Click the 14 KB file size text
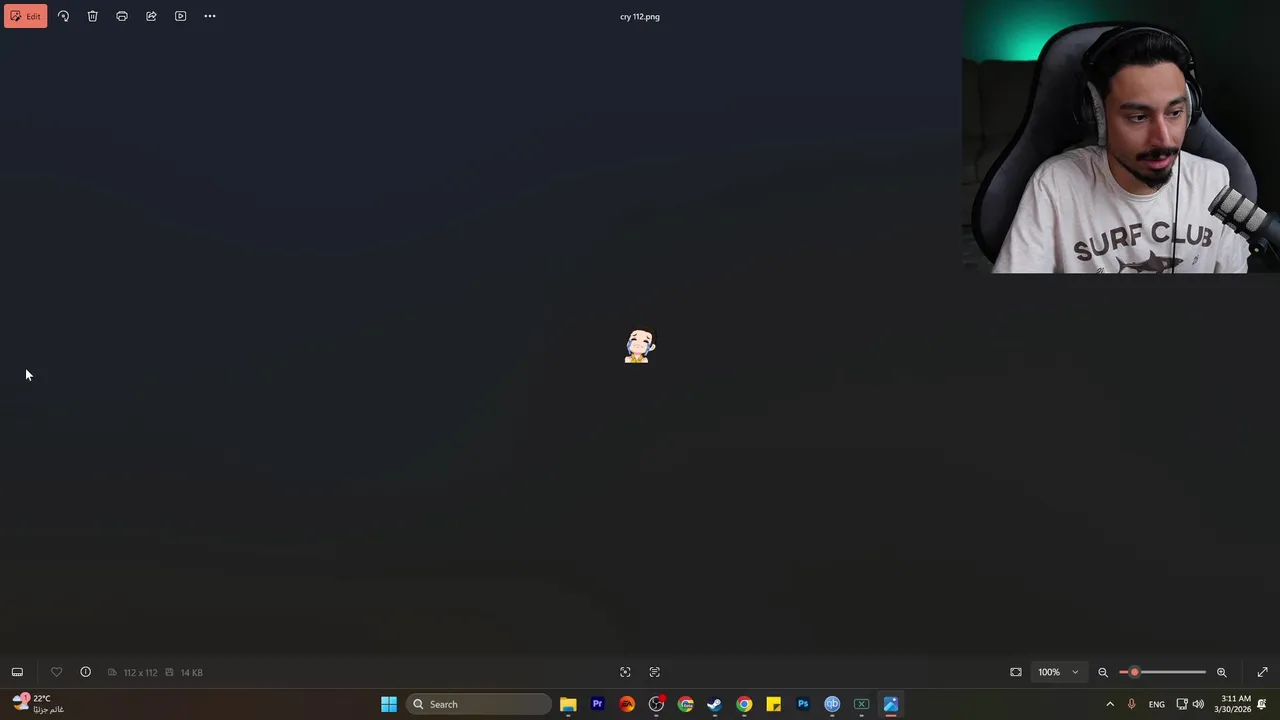This screenshot has height=720, width=1280. point(191,673)
